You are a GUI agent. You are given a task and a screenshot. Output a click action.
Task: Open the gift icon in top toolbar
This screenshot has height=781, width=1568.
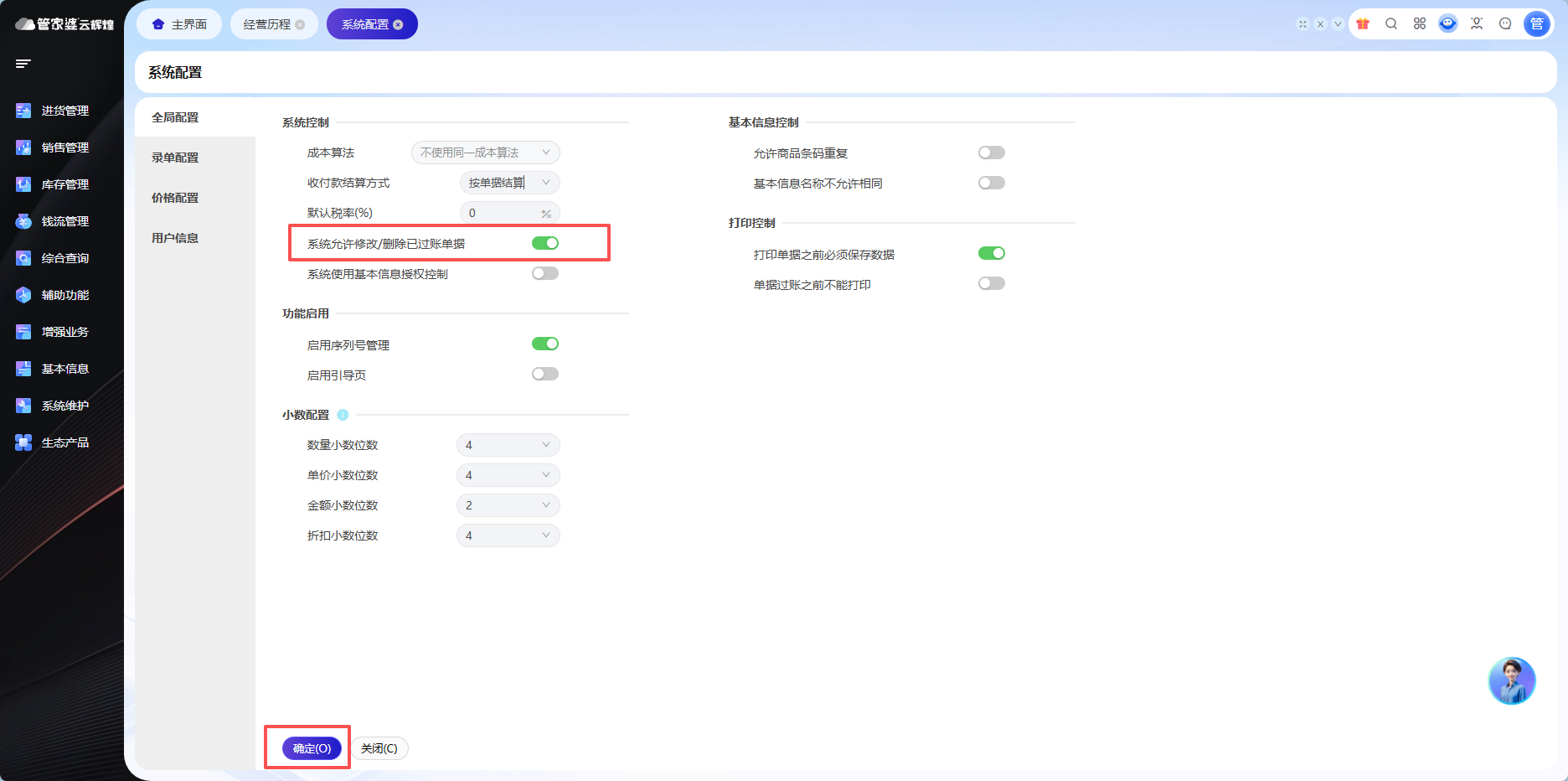pos(1363,24)
